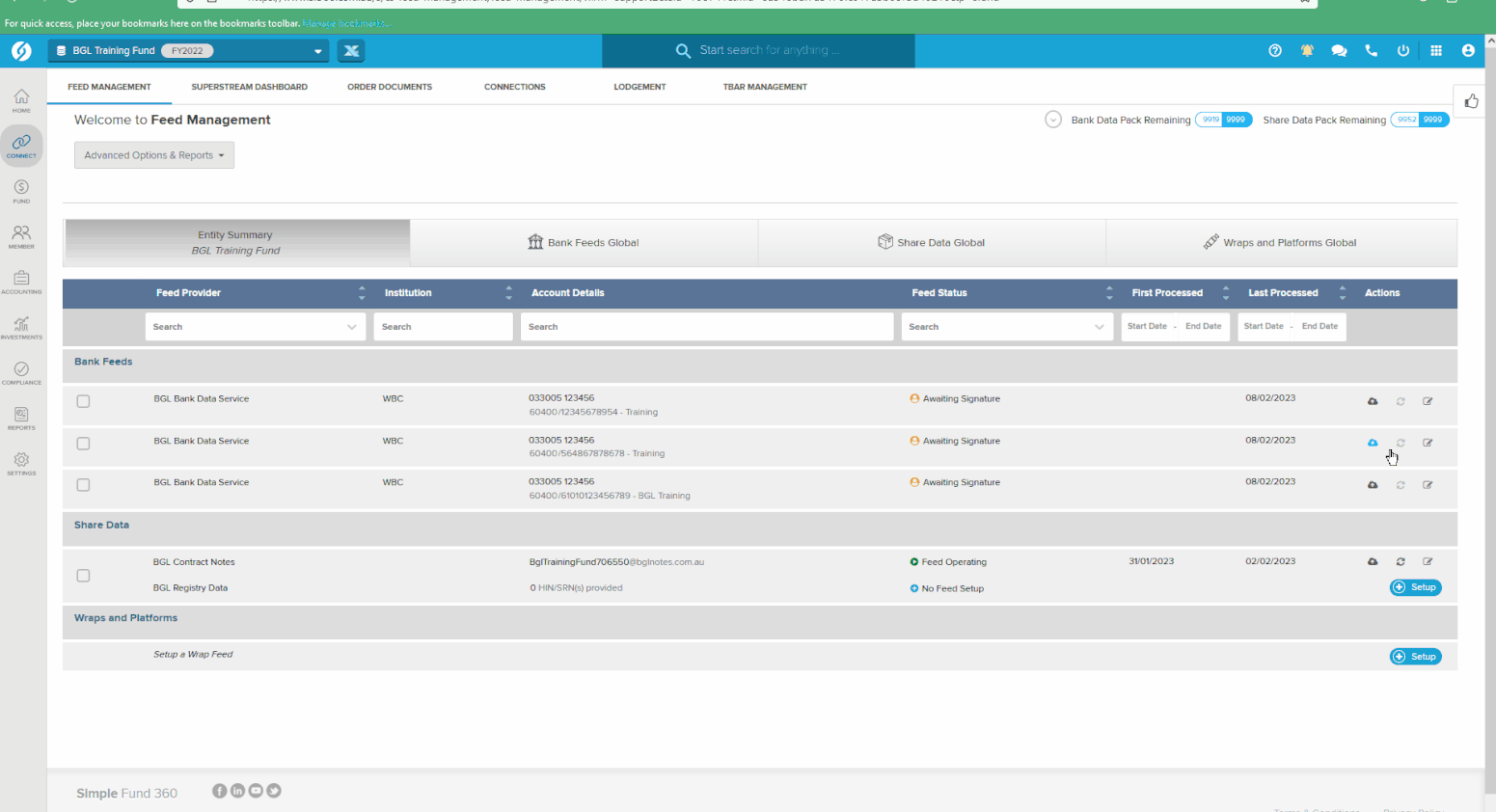Tick checkbox for first BGL Bank Data Service
This screenshot has height=812, width=1496.
coord(83,401)
